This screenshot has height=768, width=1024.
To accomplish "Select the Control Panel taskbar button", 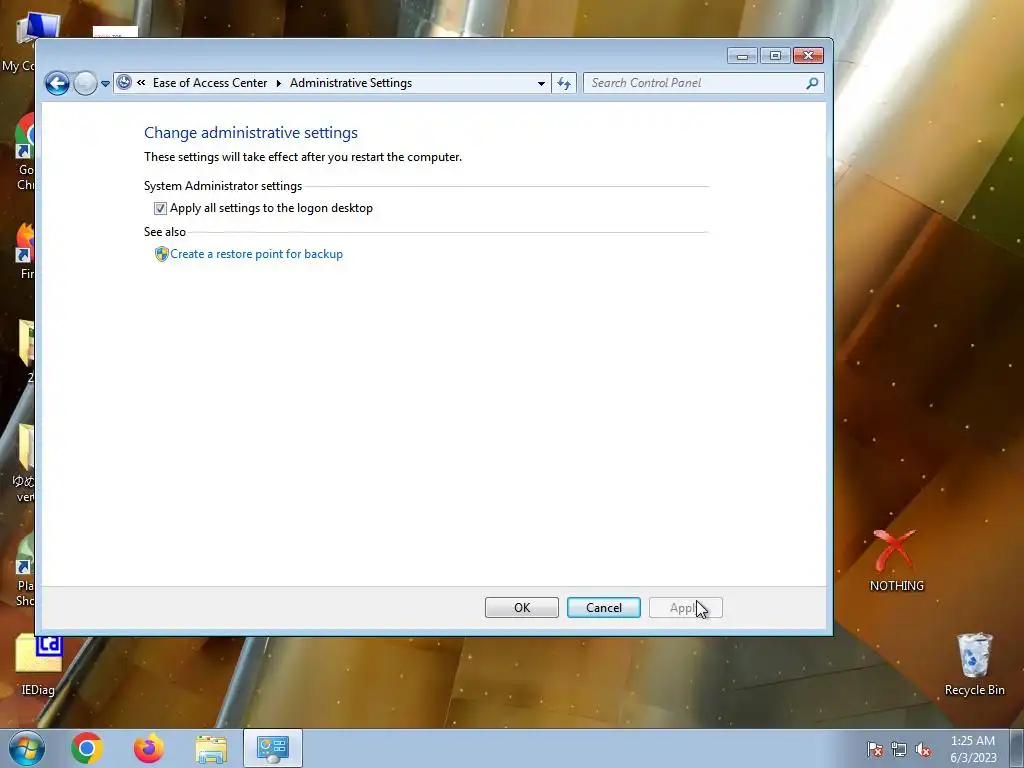I will tap(272, 748).
